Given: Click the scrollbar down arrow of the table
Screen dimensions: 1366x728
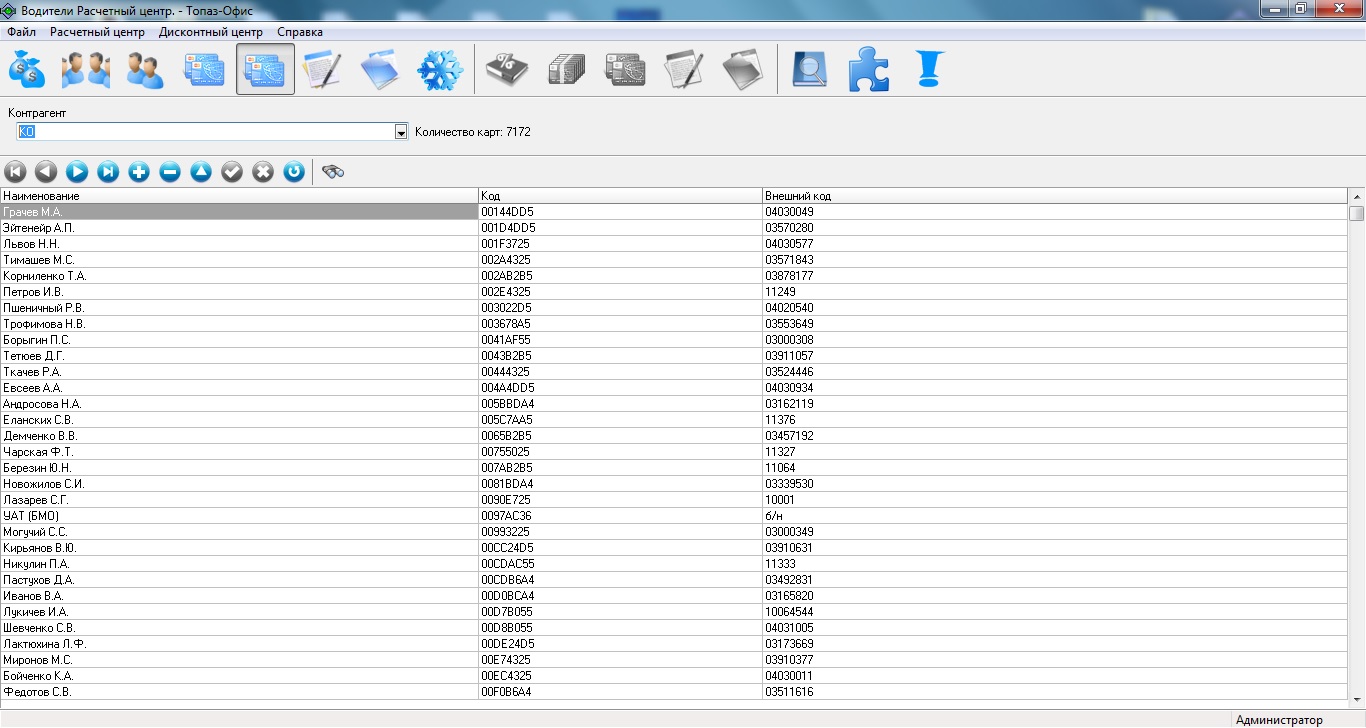Looking at the screenshot, I should click(1357, 699).
